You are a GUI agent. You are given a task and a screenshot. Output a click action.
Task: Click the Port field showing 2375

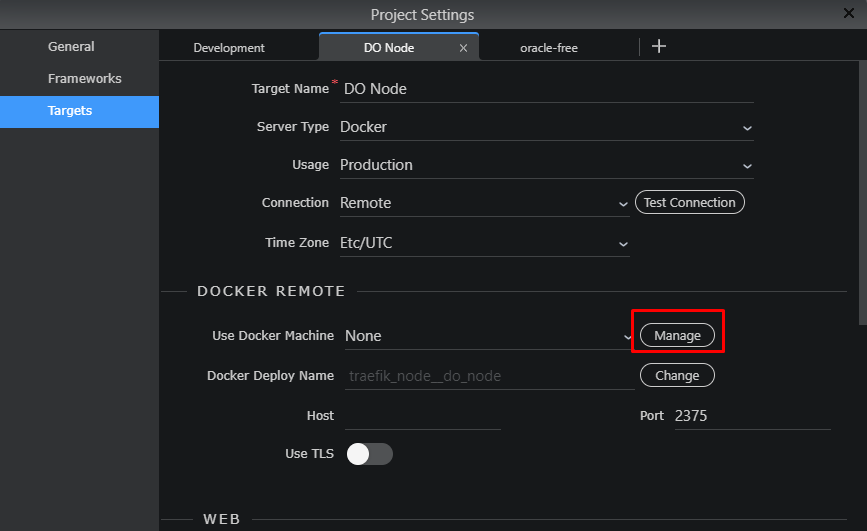pyautogui.click(x=752, y=416)
